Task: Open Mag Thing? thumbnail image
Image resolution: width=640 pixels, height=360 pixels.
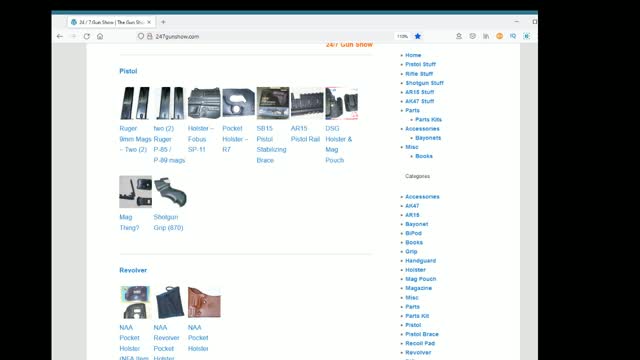Action: click(x=135, y=192)
